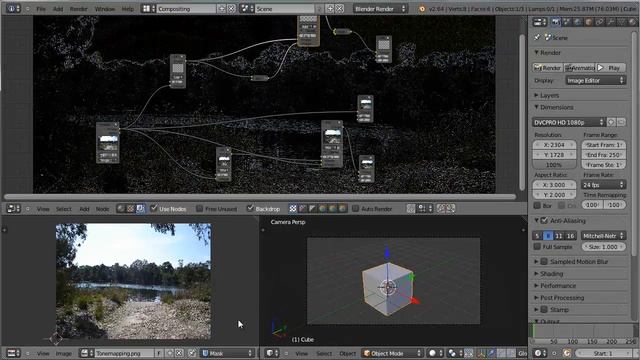Image resolution: width=640 pixels, height=360 pixels.
Task: Open the File menu
Action: tap(41, 9)
